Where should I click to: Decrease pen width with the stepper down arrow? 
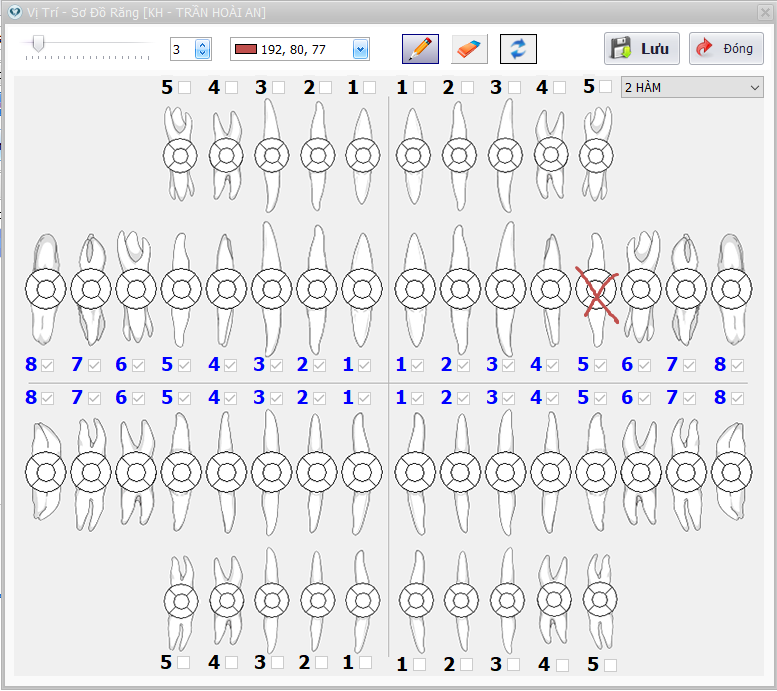pyautogui.click(x=202, y=54)
